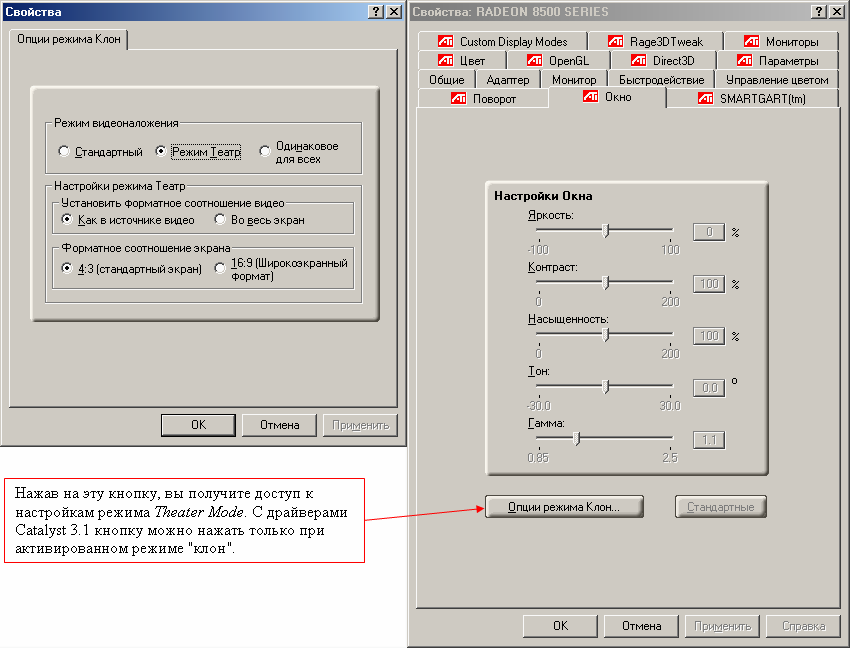Open the Монитор tab
Image resolution: width=850 pixels, height=648 pixels.
coord(574,80)
